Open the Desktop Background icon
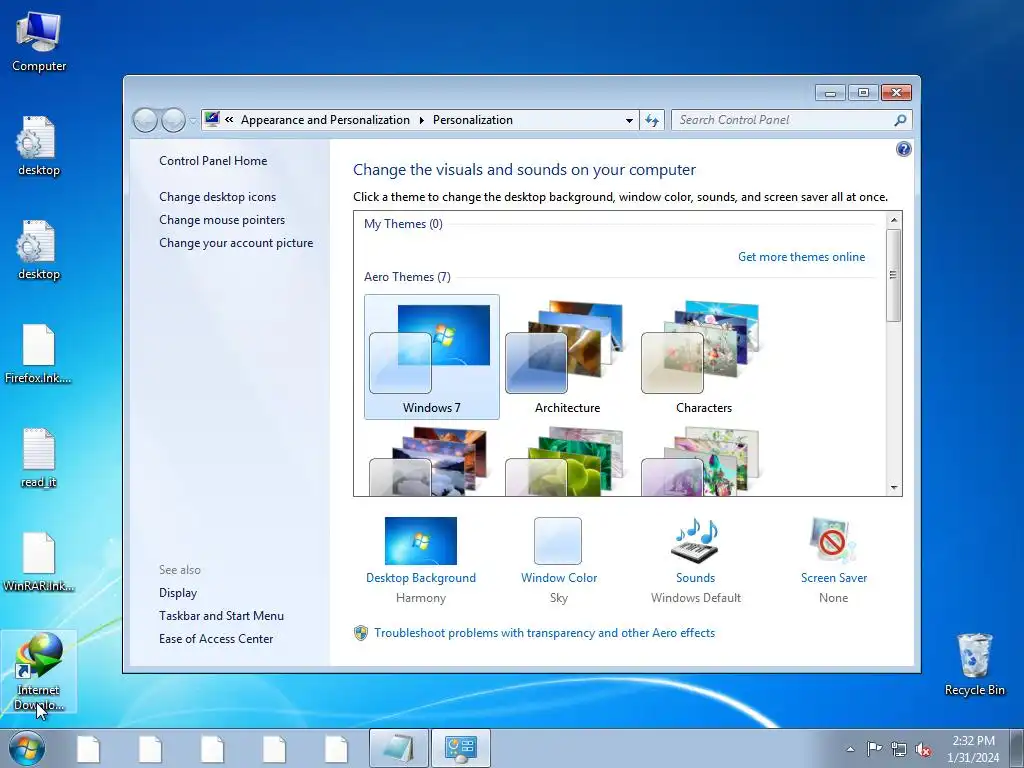The height and width of the screenshot is (768, 1024). coord(421,541)
